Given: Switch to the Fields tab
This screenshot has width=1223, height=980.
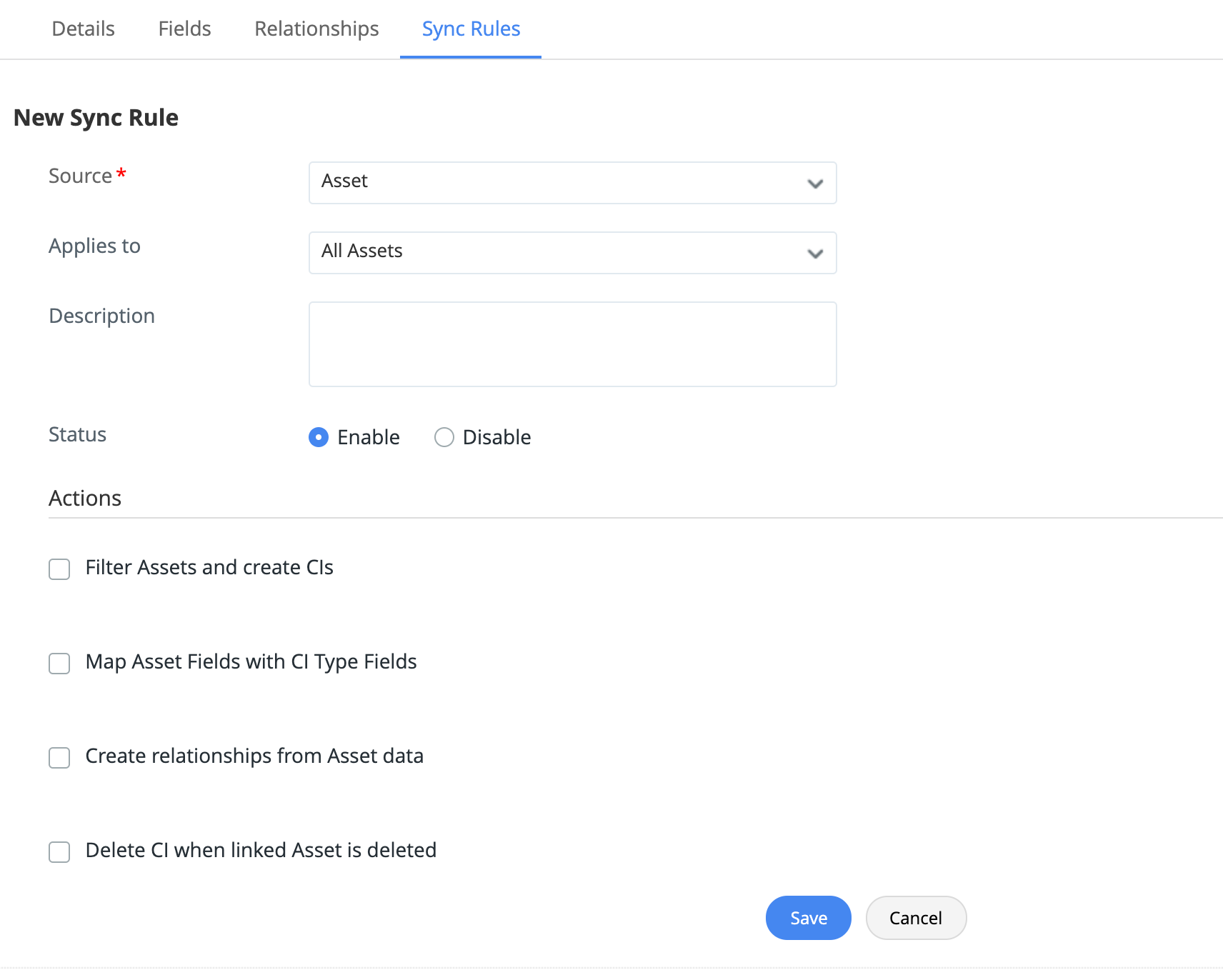Looking at the screenshot, I should coord(184,29).
